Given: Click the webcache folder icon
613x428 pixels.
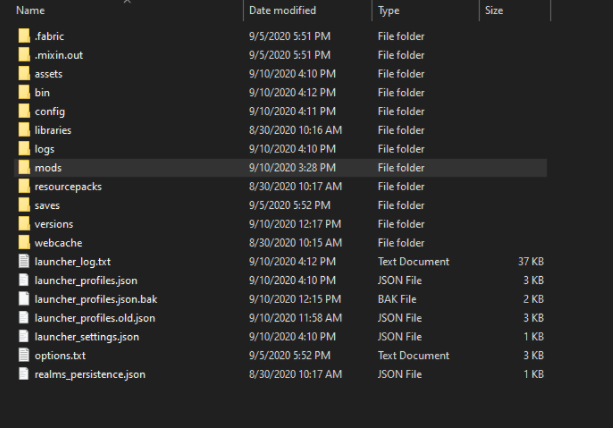Looking at the screenshot, I should (x=24, y=242).
